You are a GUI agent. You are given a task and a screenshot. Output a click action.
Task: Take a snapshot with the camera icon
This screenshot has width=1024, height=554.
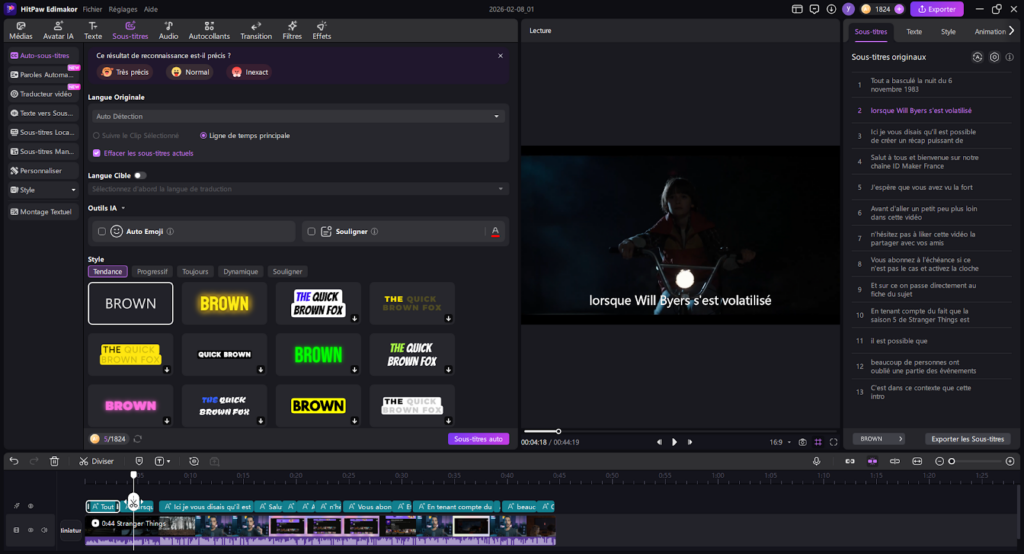802,441
